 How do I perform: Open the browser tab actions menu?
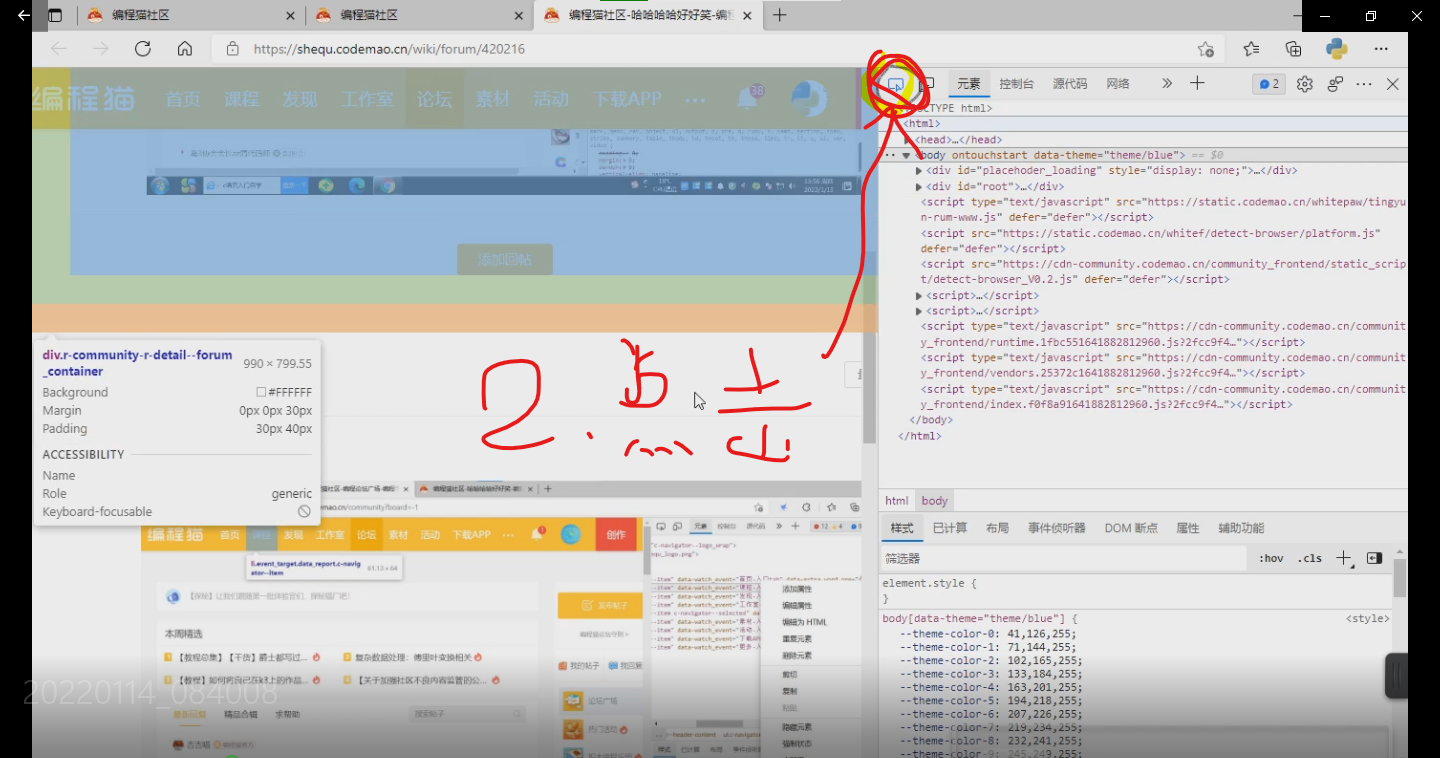[x=55, y=15]
